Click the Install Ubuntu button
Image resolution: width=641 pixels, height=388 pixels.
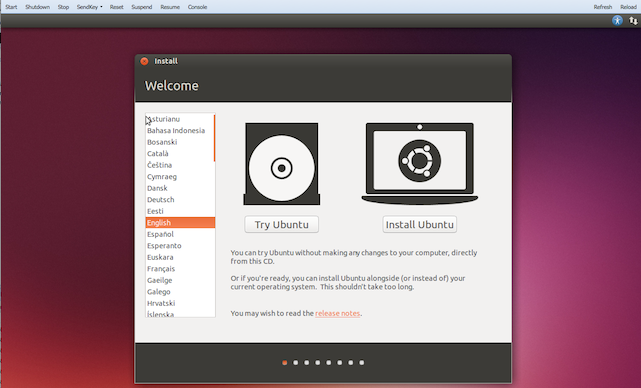420,224
